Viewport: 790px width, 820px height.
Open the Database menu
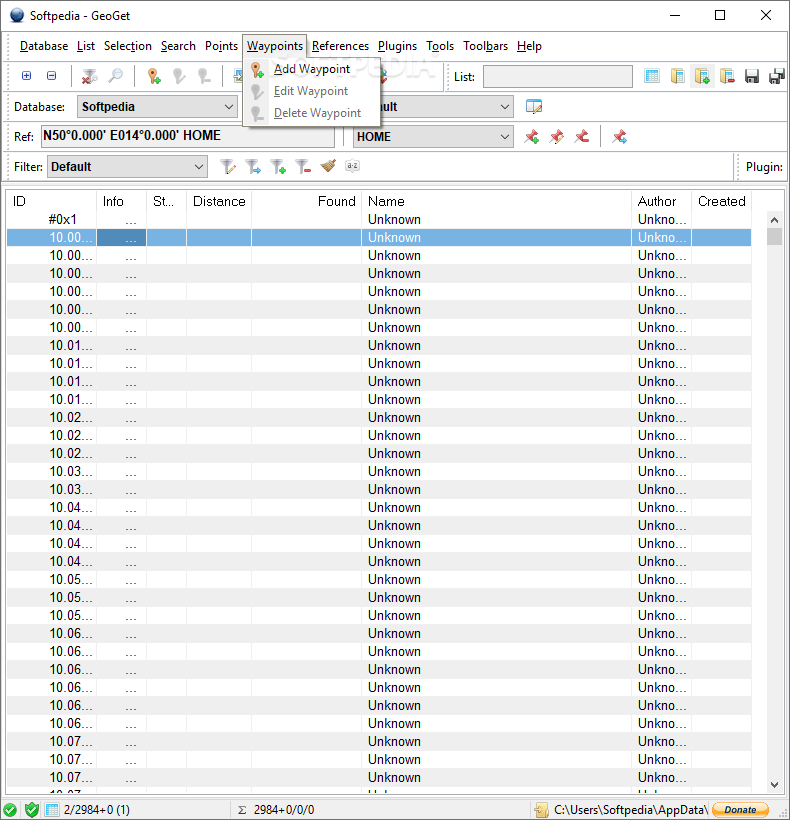tap(44, 46)
